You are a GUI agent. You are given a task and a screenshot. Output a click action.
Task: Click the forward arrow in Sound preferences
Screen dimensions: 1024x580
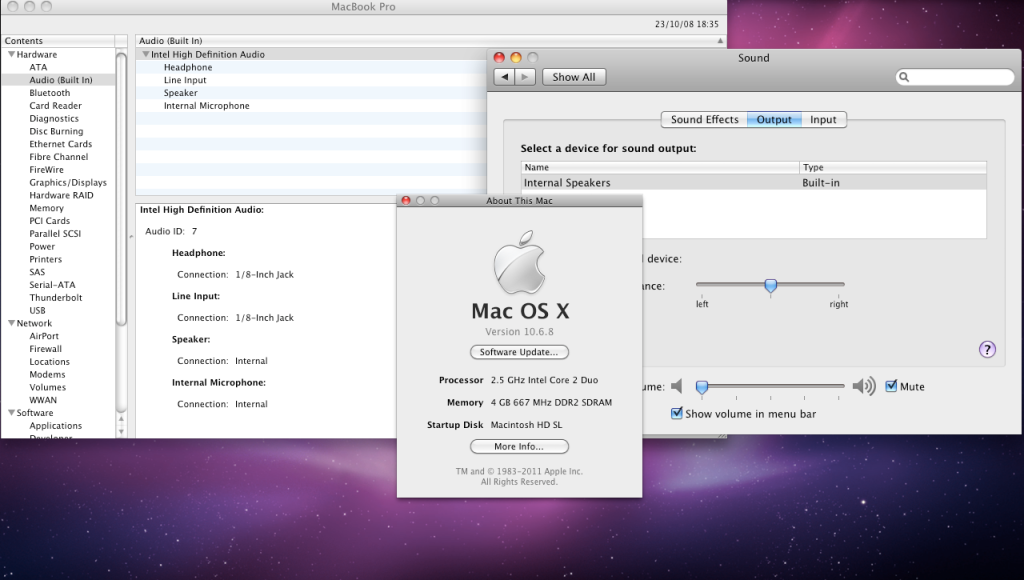coord(526,77)
